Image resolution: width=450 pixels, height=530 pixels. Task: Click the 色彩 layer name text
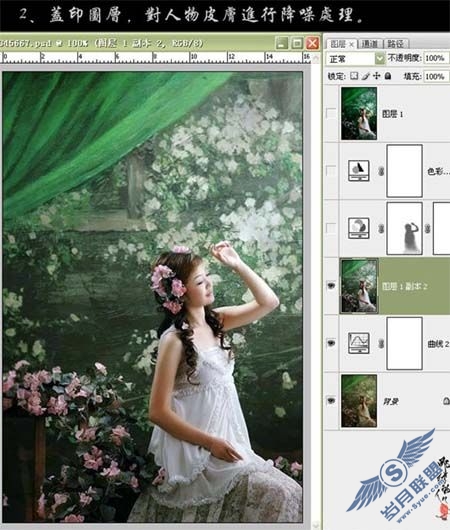438,172
